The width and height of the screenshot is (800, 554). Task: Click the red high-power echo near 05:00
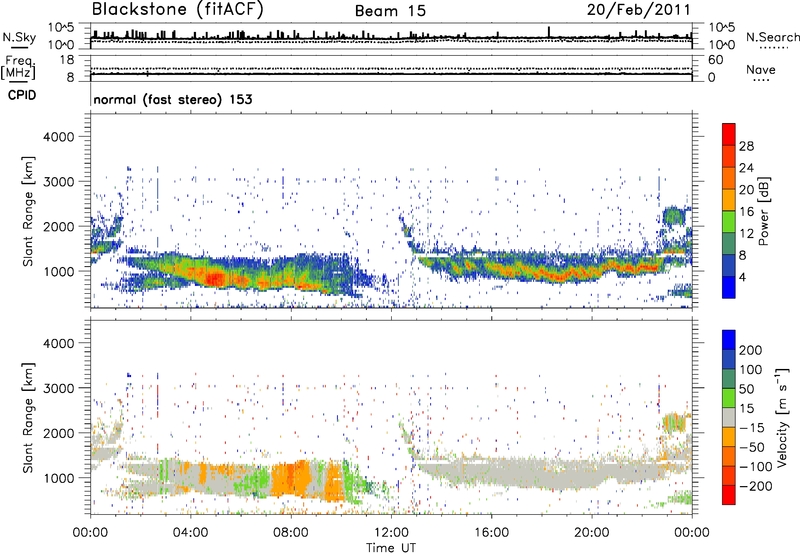coord(215,279)
